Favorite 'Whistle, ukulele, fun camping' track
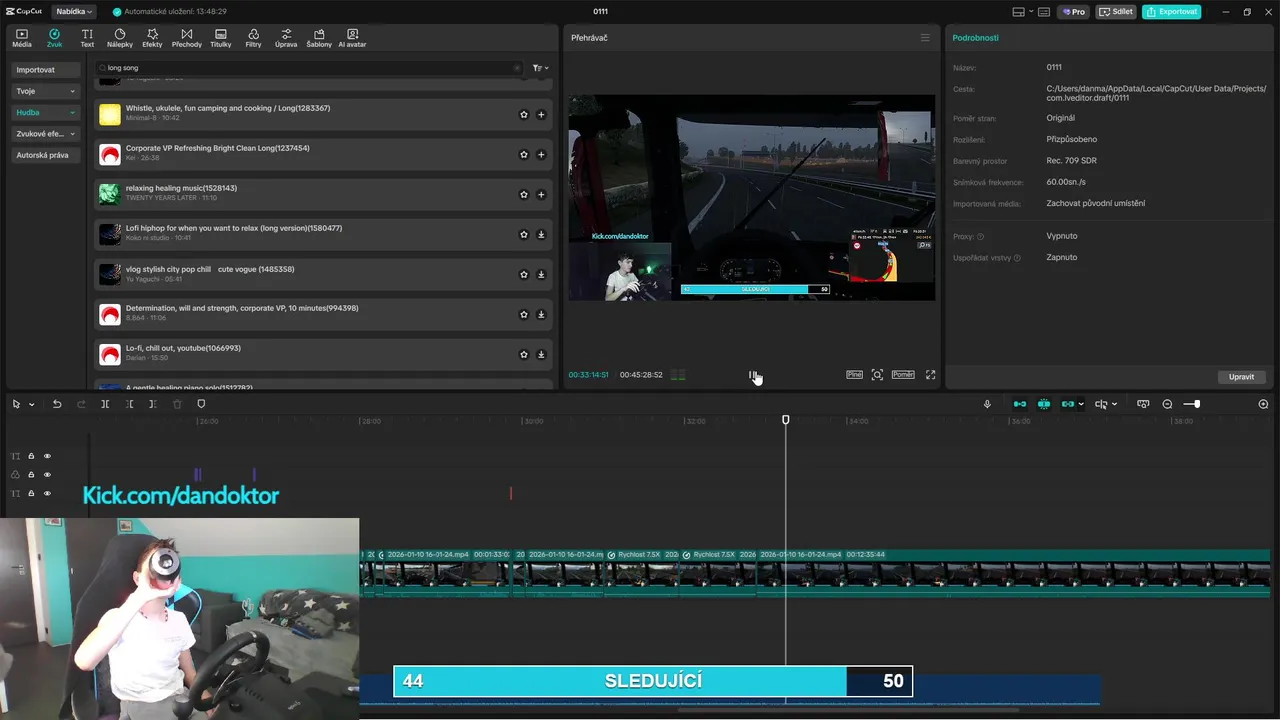The width and height of the screenshot is (1280, 720). coord(523,115)
